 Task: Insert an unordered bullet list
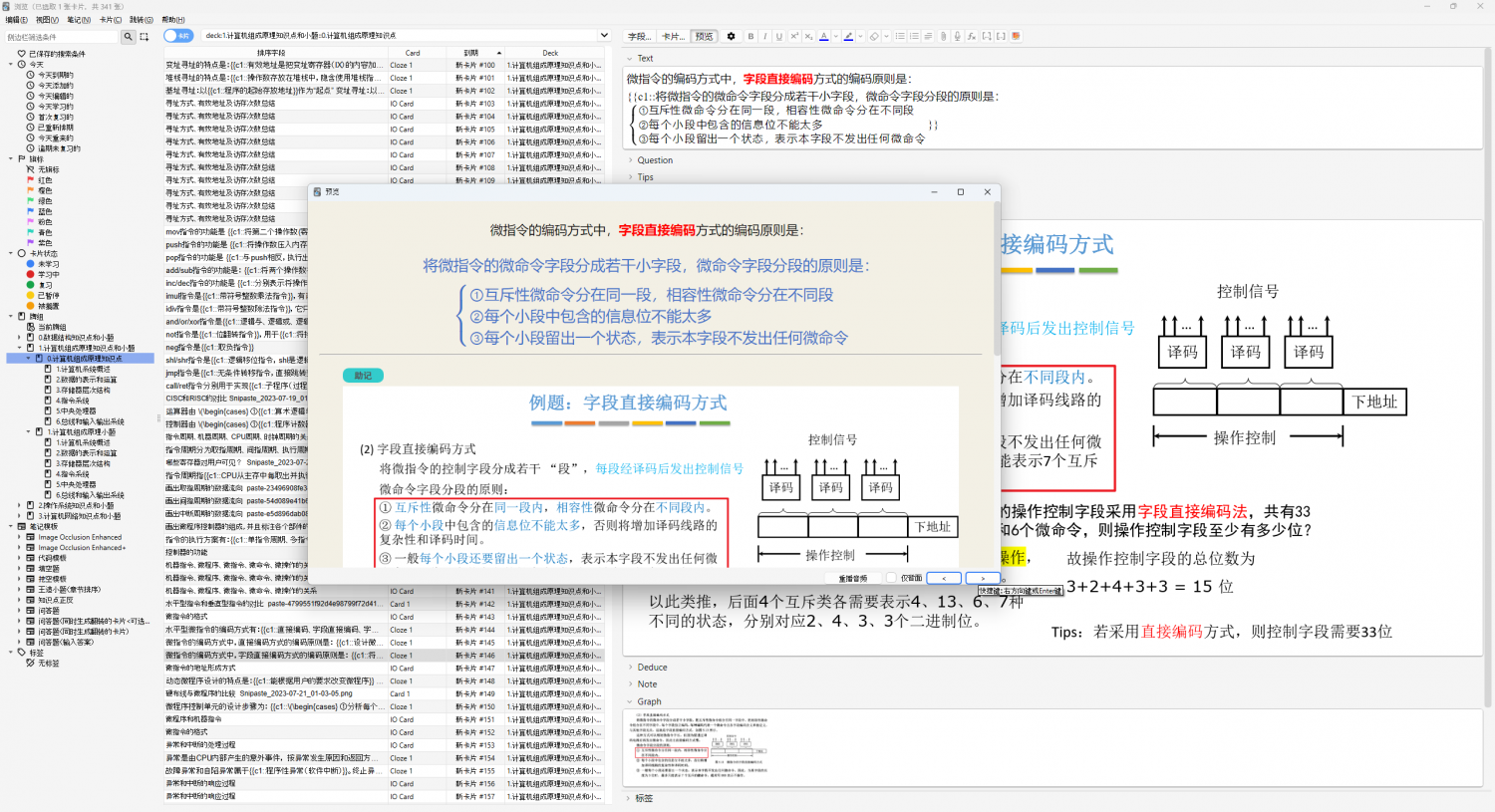(x=900, y=36)
